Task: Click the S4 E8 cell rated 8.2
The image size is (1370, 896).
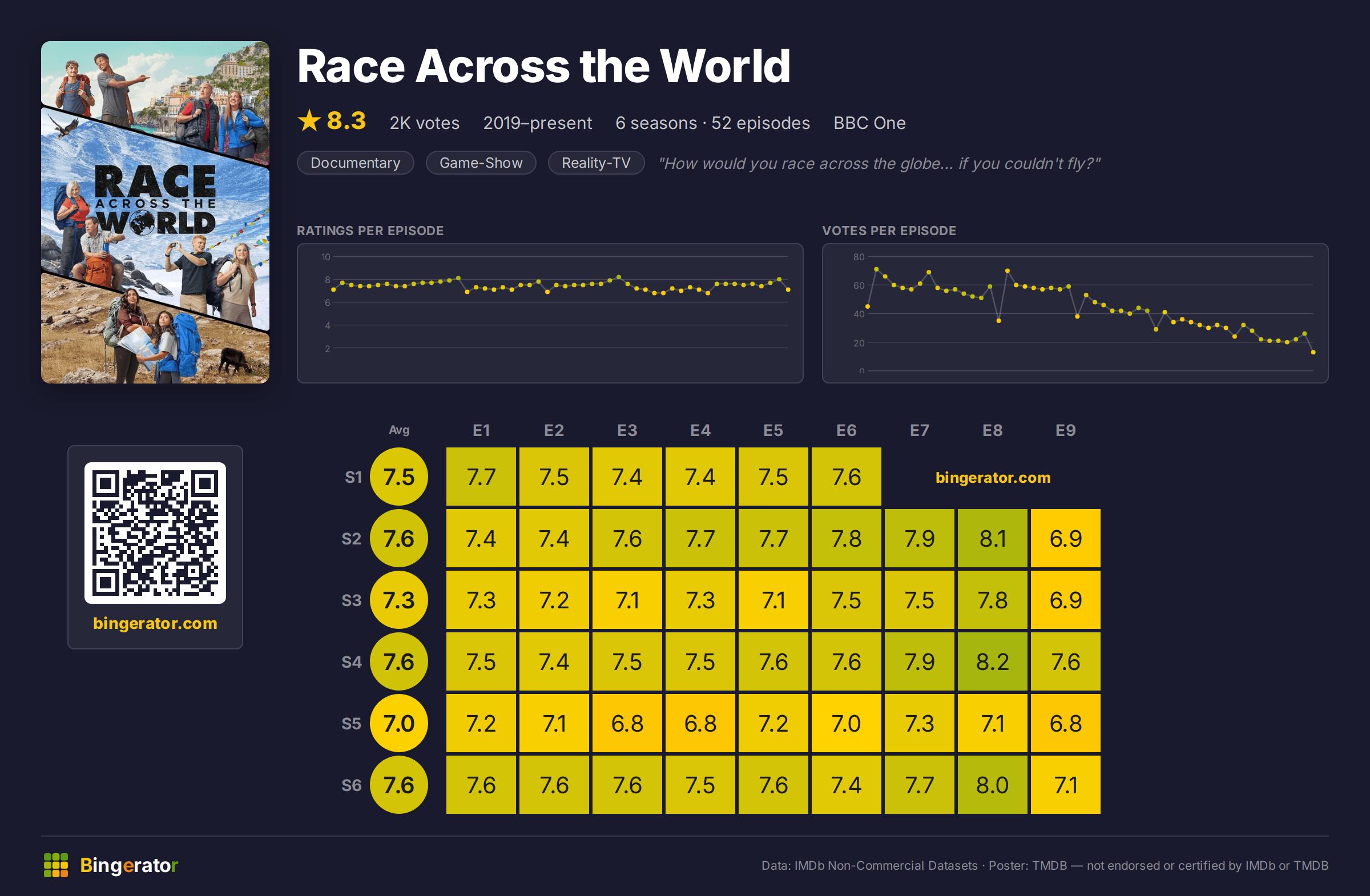Action: click(992, 661)
